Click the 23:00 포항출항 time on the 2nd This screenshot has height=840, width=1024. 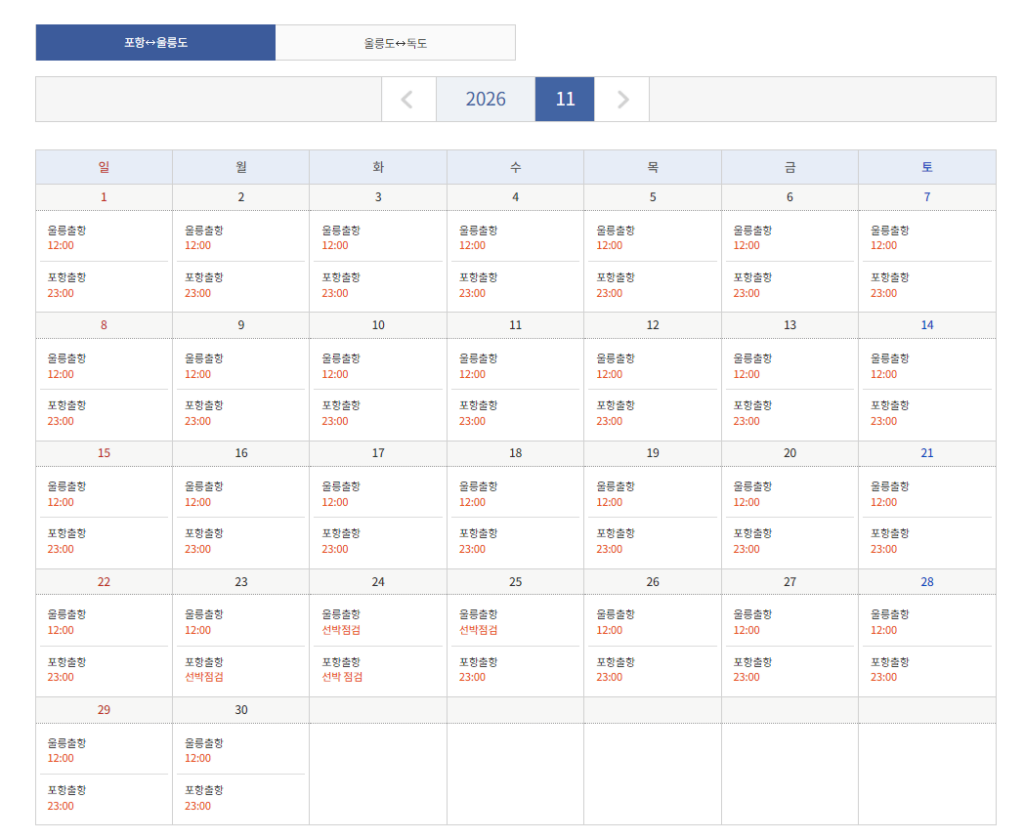click(198, 293)
